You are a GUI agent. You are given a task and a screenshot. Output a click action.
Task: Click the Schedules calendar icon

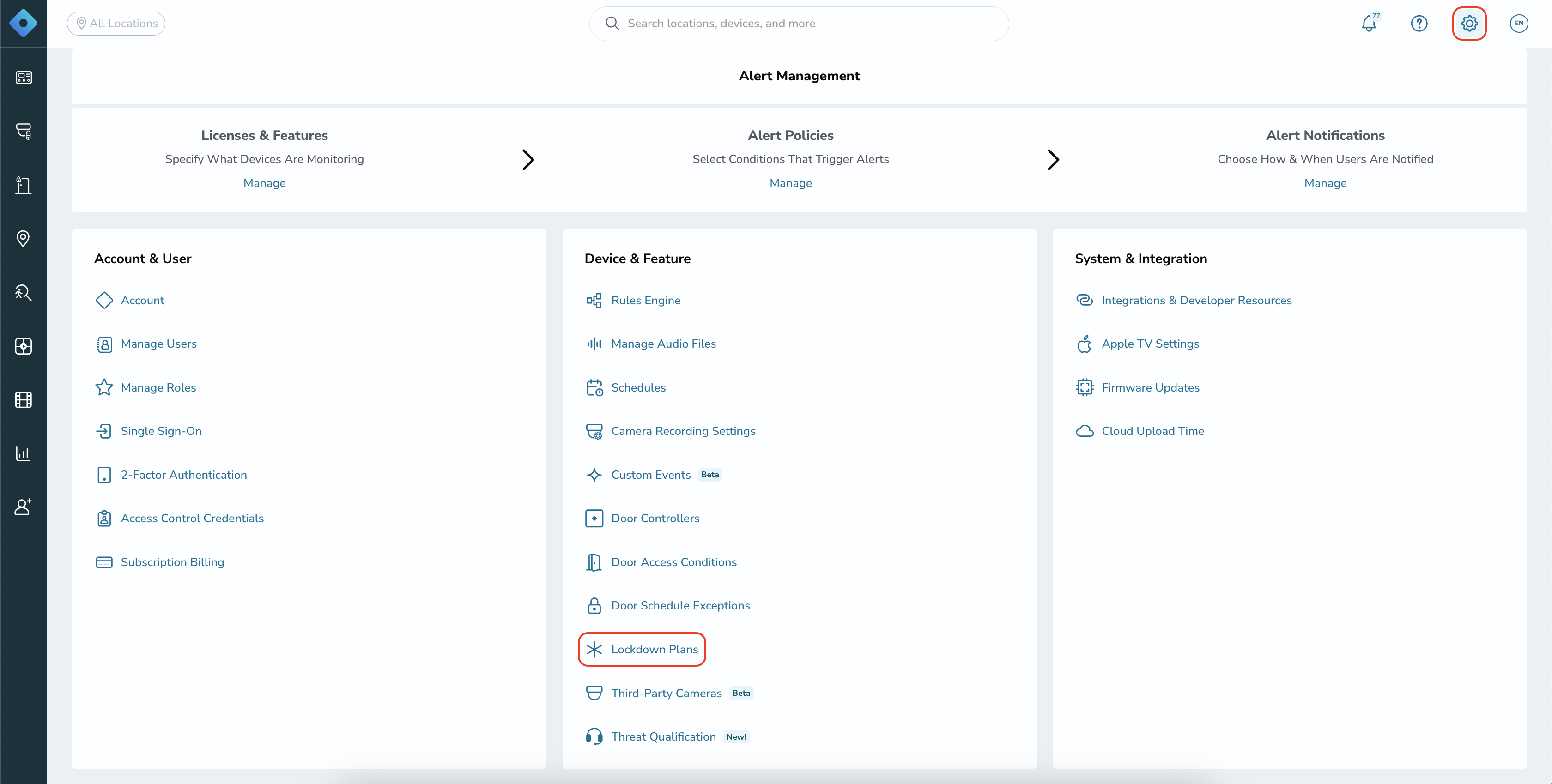[594, 388]
